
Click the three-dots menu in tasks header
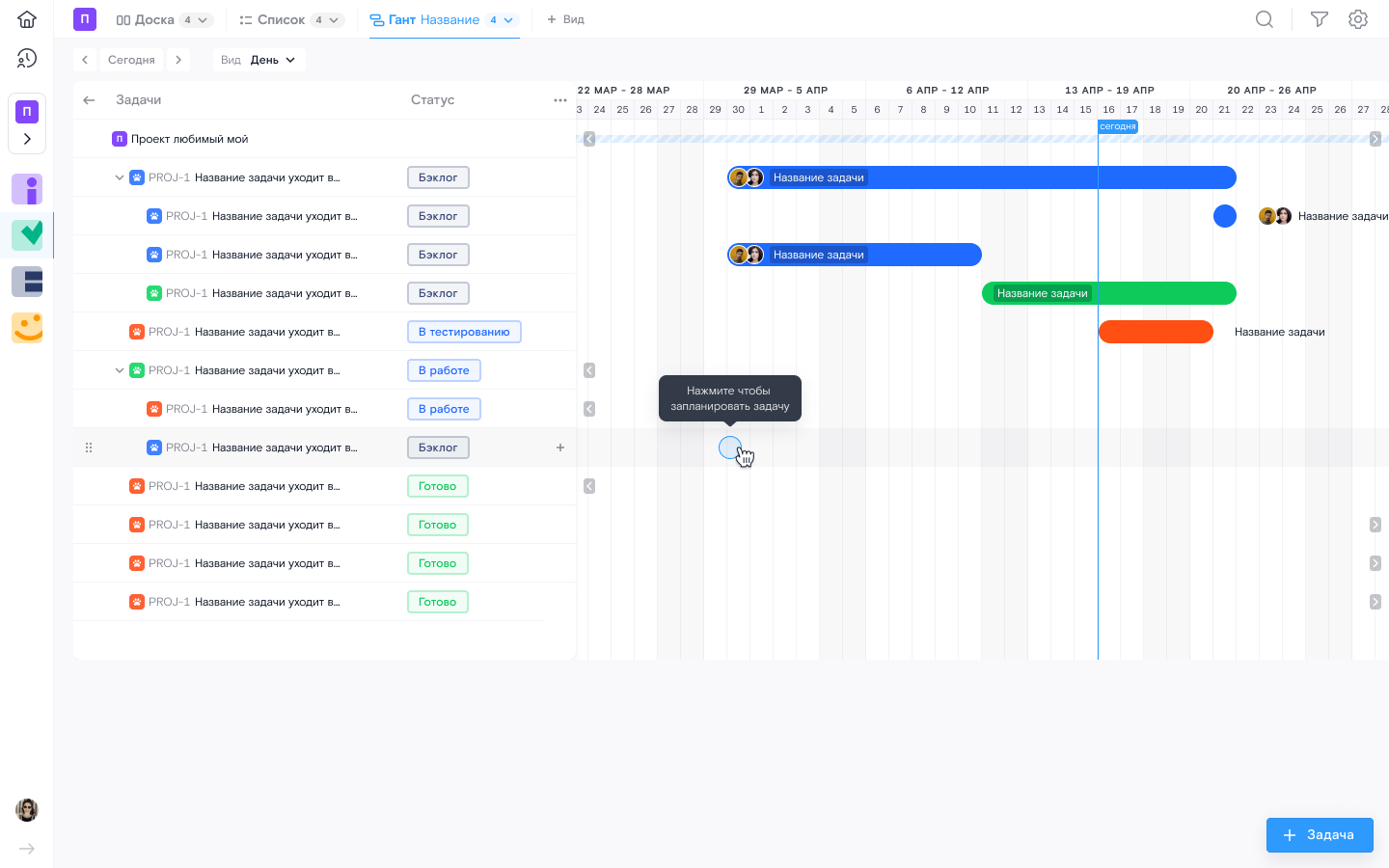560,100
